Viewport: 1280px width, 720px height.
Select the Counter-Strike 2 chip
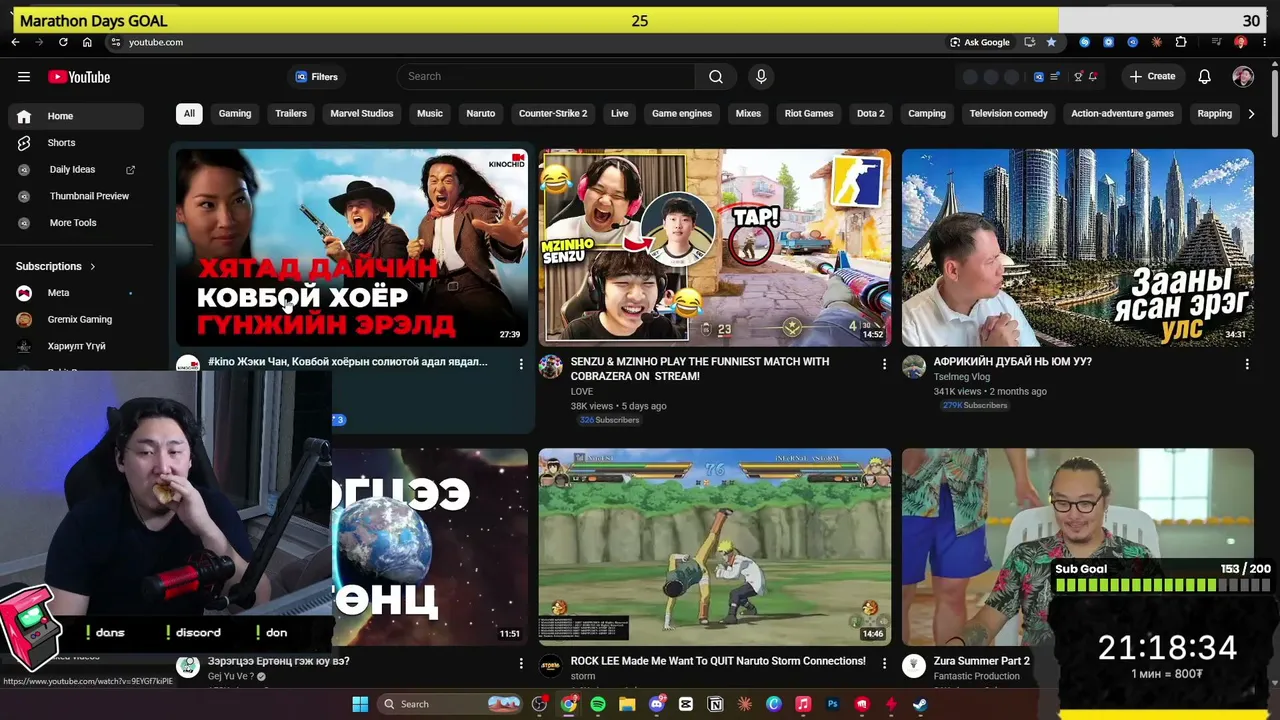click(x=553, y=114)
